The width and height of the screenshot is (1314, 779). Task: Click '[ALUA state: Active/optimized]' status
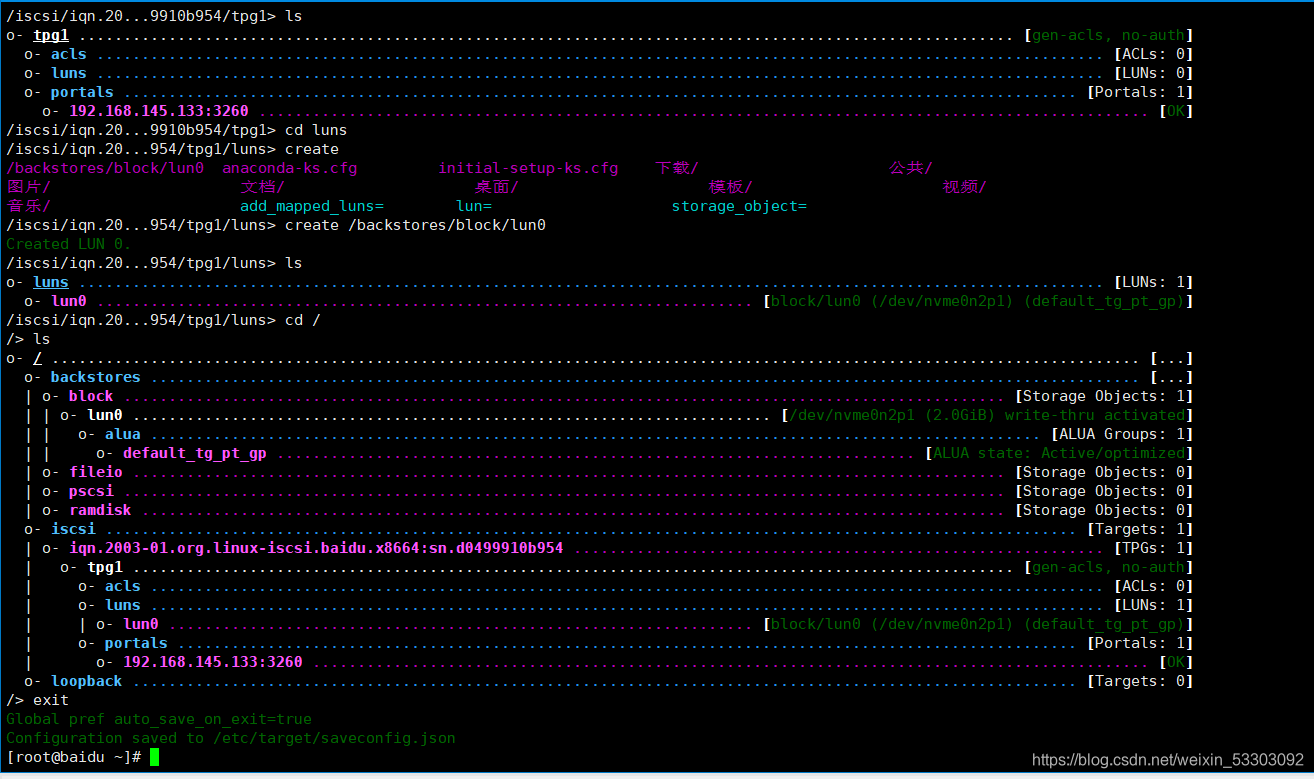[1059, 453]
